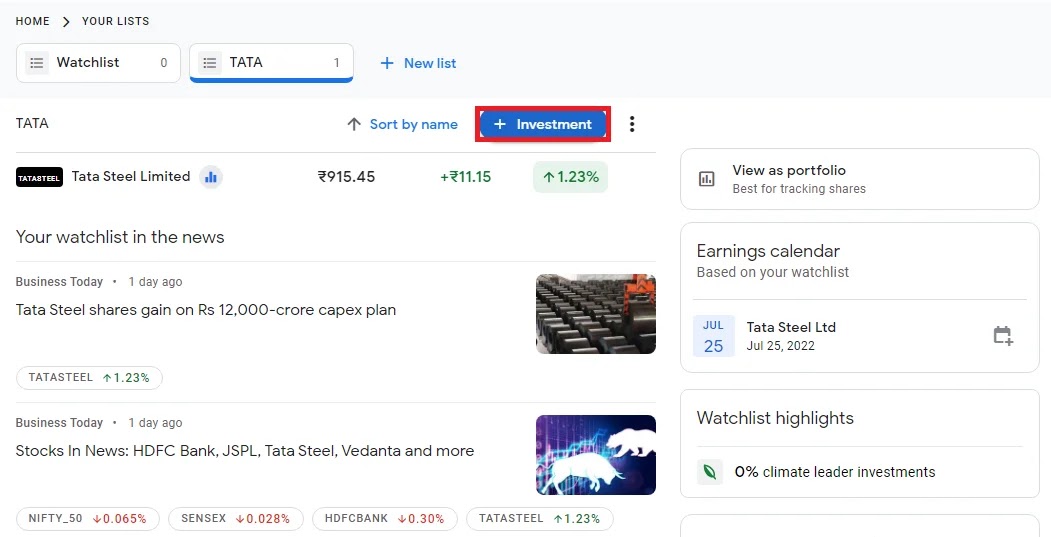Open YOUR LISTS breadcrumb

tap(115, 21)
